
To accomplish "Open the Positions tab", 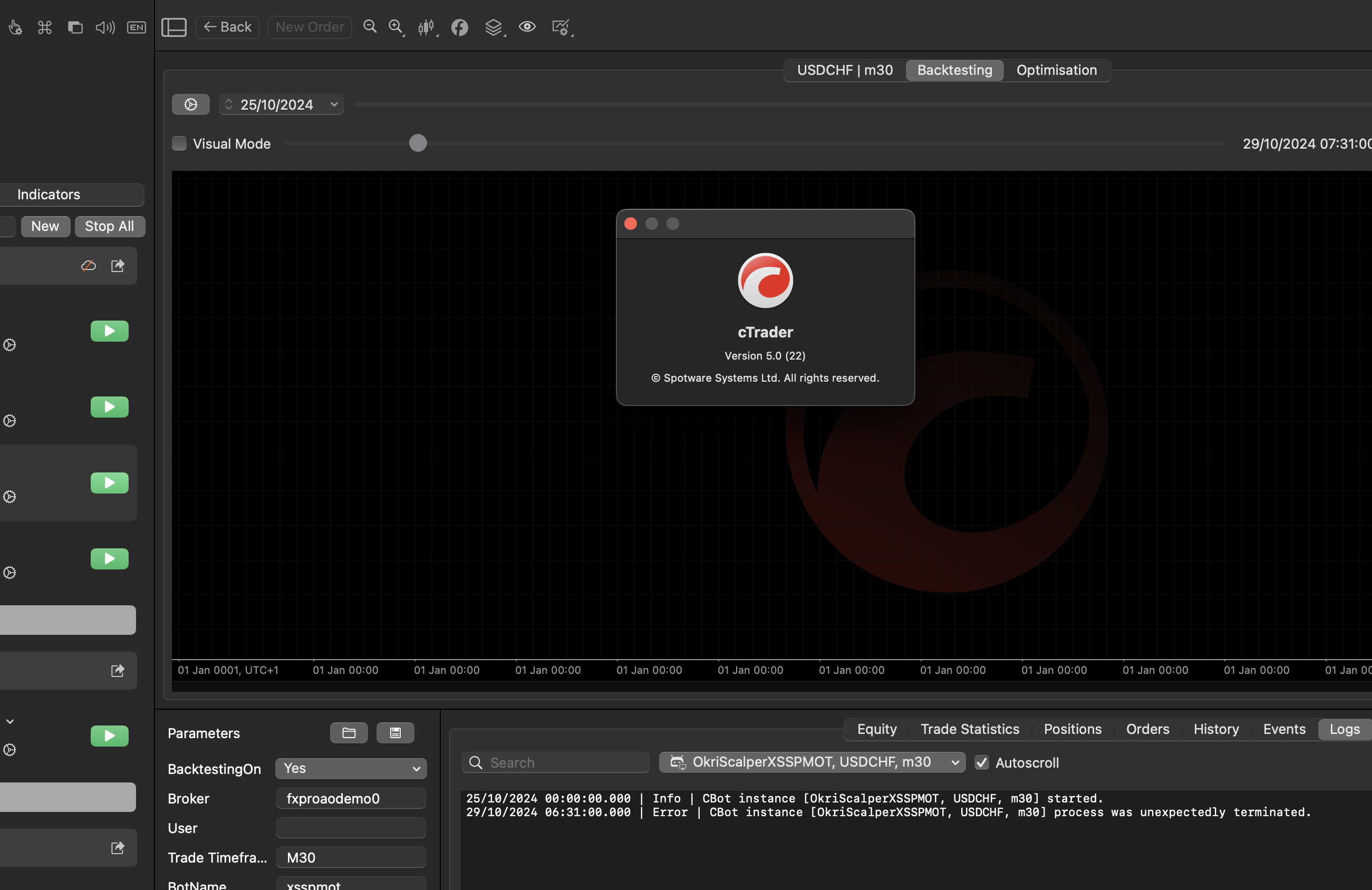I will click(1072, 729).
